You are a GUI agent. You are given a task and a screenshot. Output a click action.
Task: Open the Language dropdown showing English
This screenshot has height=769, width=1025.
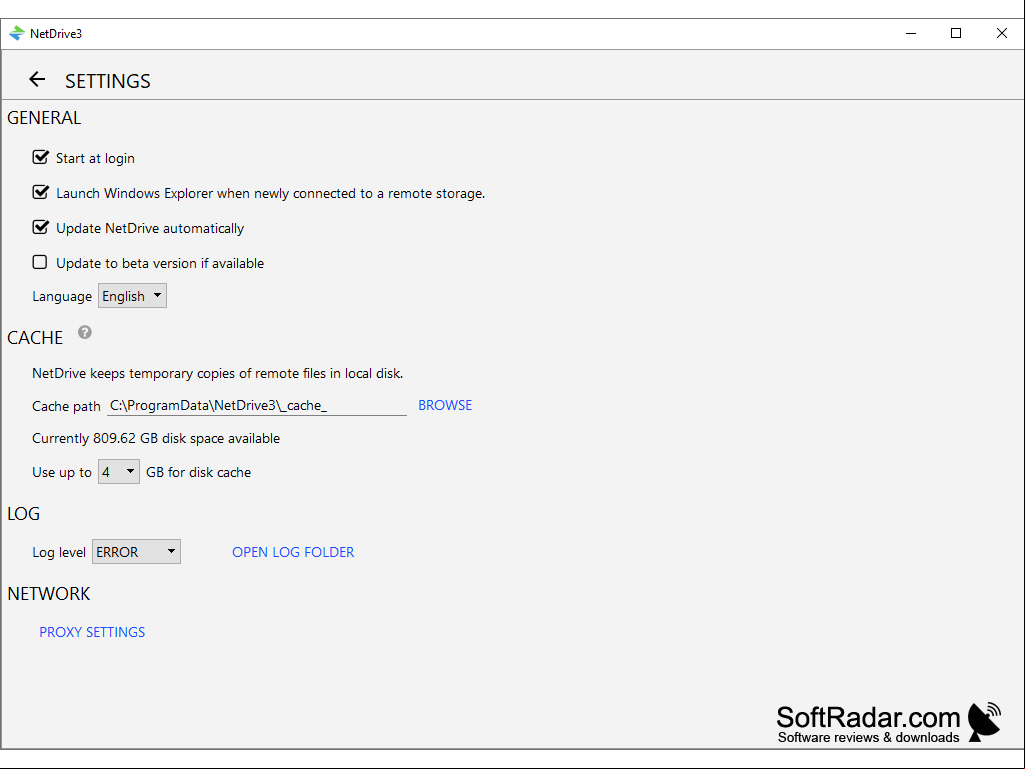pyautogui.click(x=132, y=296)
